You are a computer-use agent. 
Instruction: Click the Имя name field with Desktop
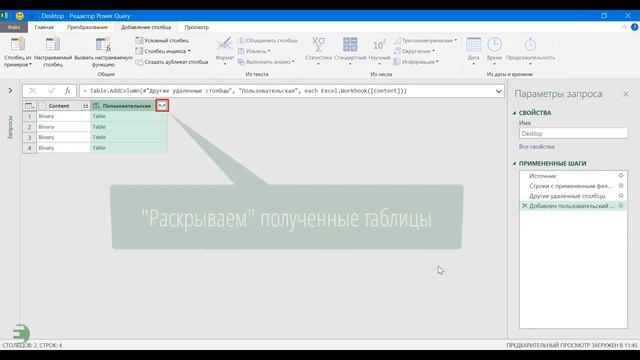(573, 133)
